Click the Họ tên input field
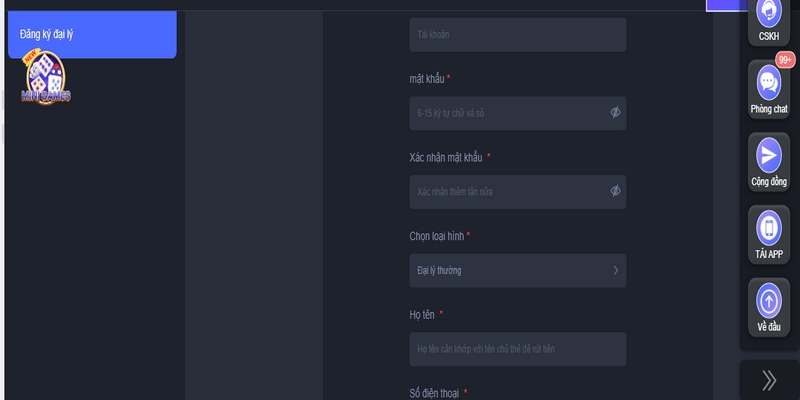Viewport: 800px width, 400px height. [517, 349]
